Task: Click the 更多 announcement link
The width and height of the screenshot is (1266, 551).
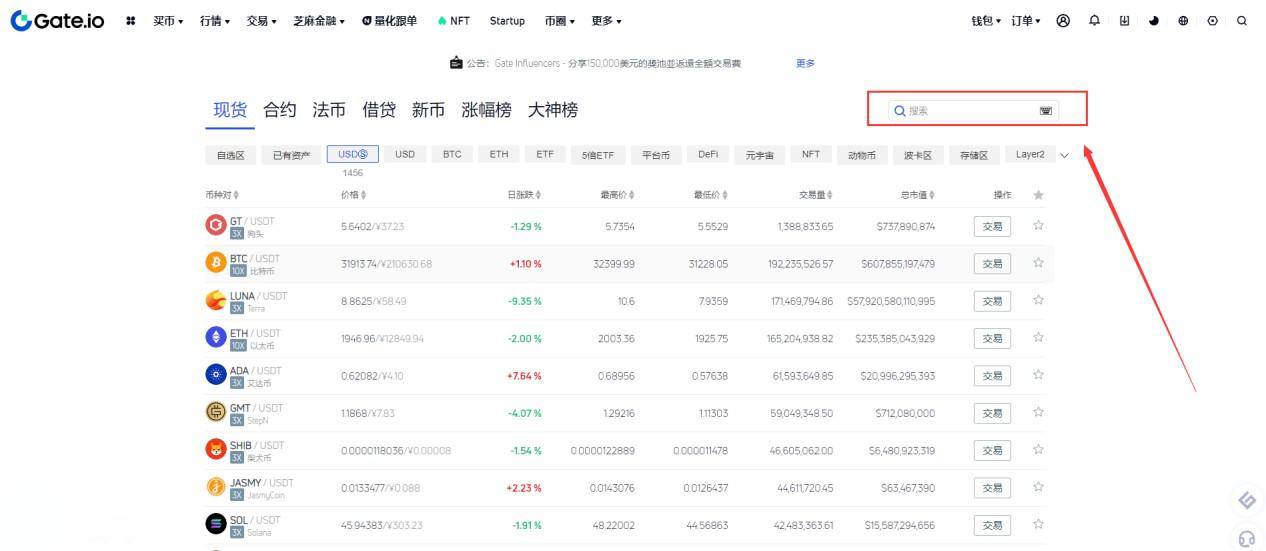Action: (x=805, y=63)
